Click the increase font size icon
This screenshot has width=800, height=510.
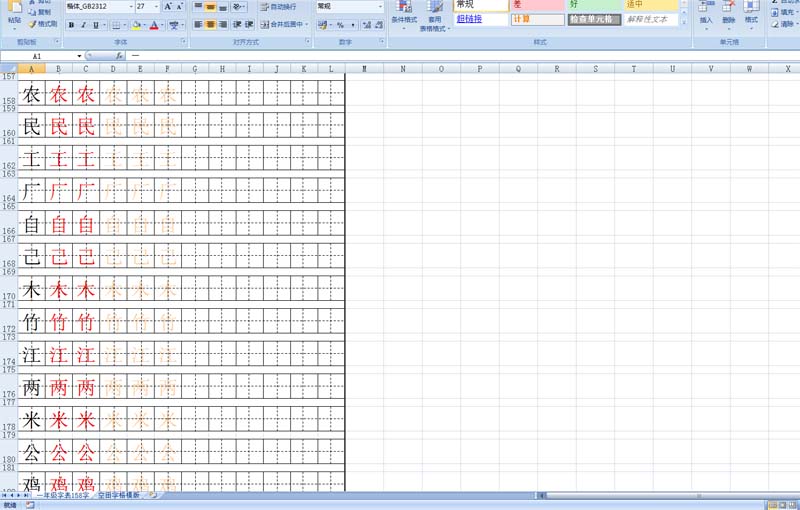[x=168, y=7]
